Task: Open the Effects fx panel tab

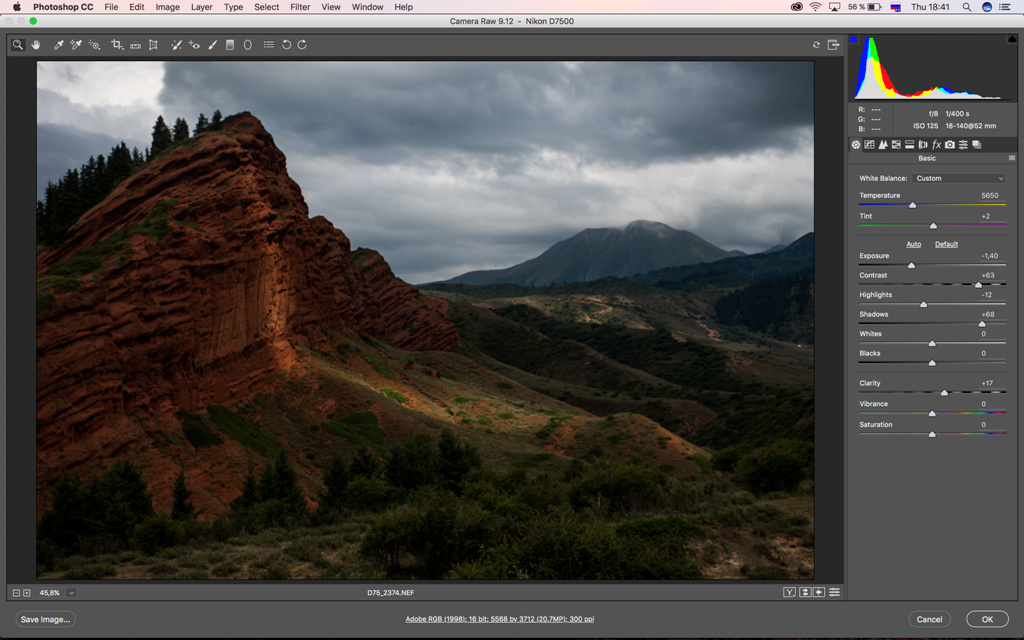Action: pos(936,145)
